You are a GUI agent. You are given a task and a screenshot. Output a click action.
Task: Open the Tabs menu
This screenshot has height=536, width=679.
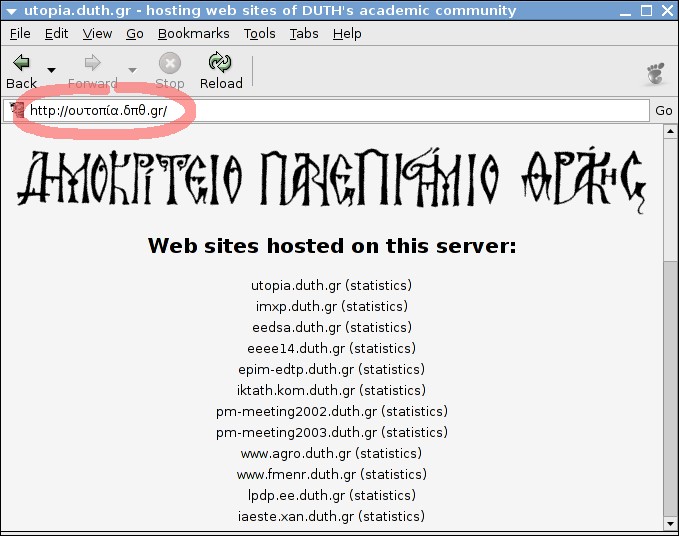[303, 33]
